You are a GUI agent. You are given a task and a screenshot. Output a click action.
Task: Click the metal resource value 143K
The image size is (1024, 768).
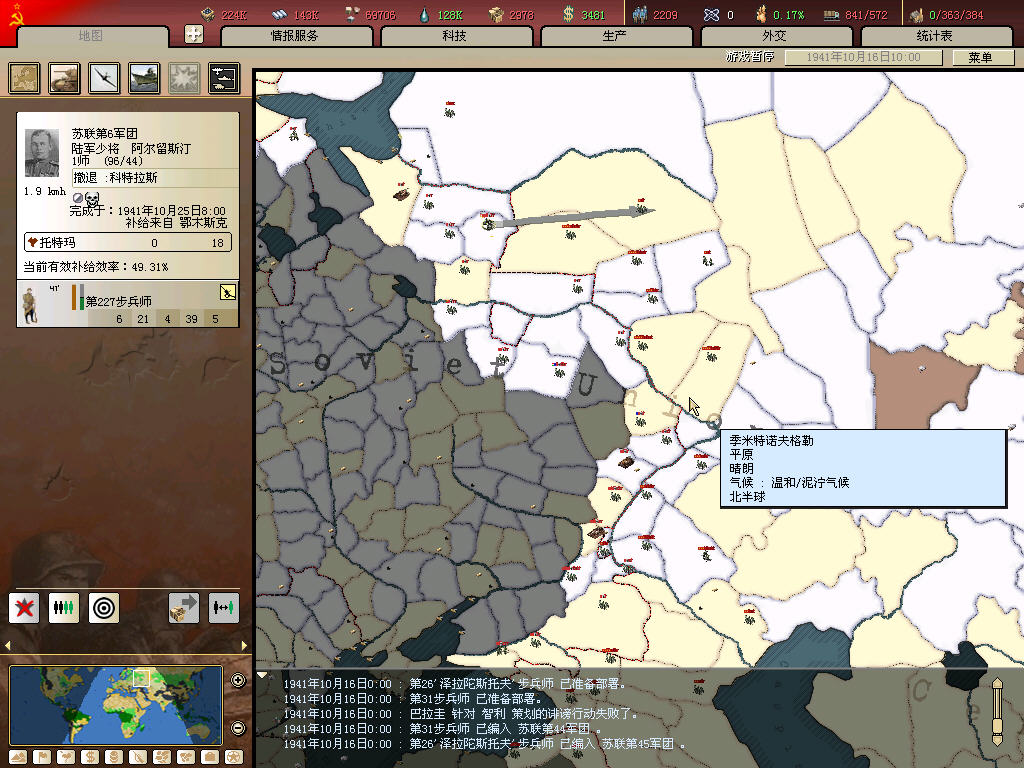point(306,15)
